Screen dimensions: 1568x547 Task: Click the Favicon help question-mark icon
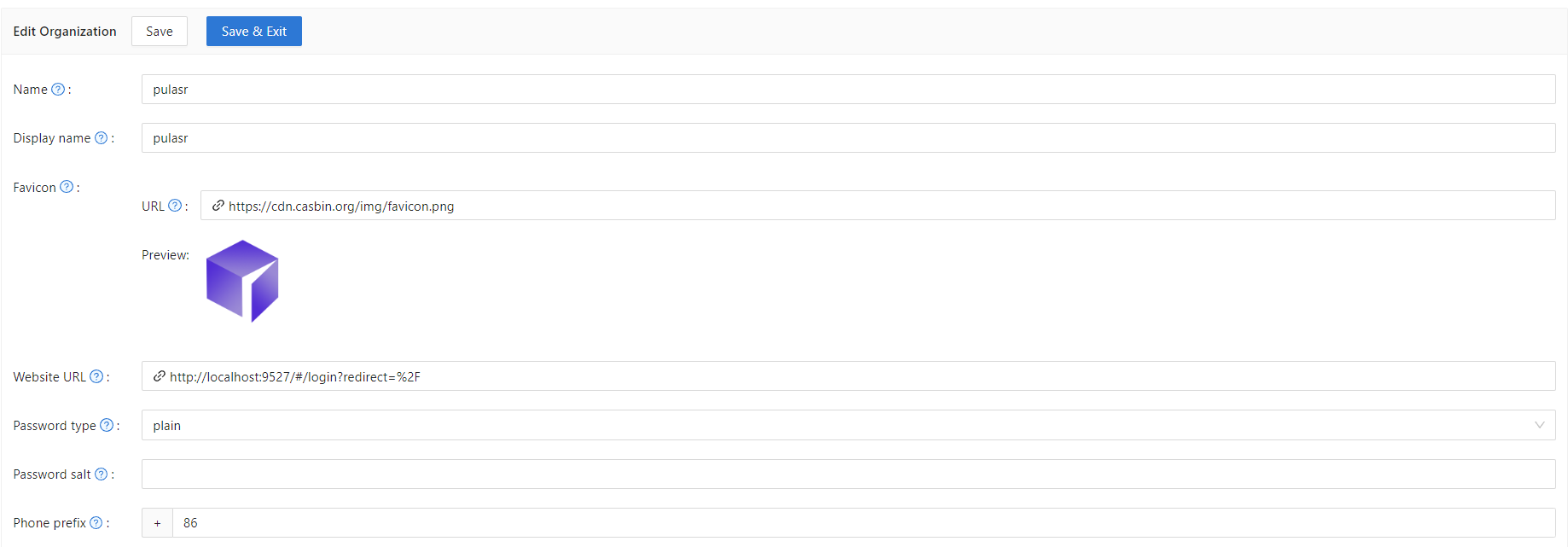point(67,187)
